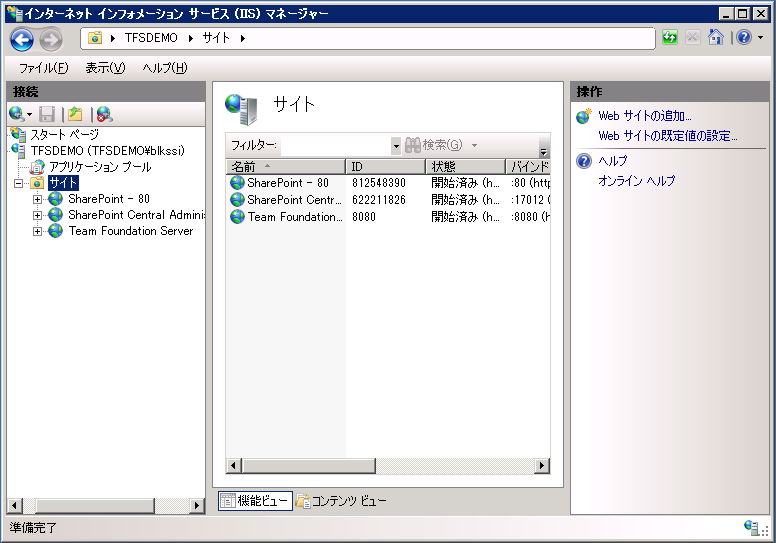776x543 pixels.
Task: Click the ID value 812548390
Action: pos(379,183)
